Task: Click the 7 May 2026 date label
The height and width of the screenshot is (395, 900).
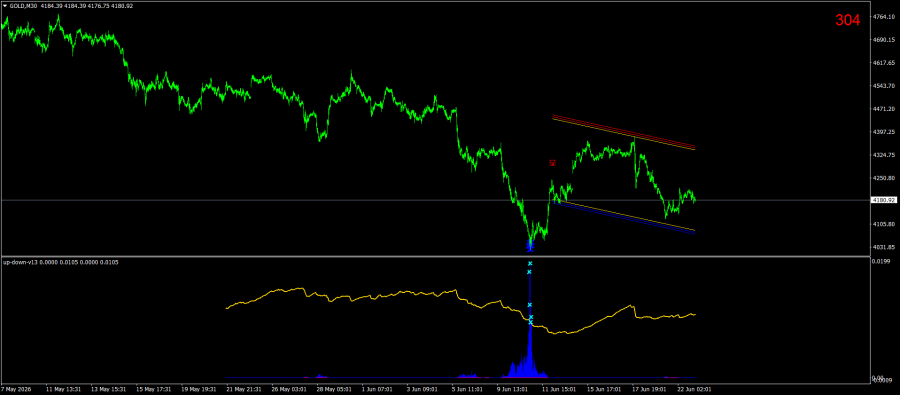Action: click(x=17, y=388)
